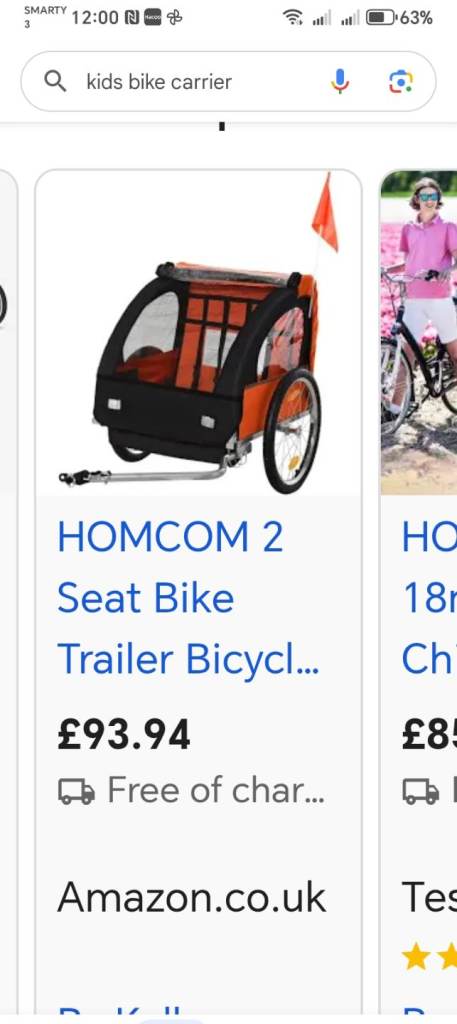Tap the delivery truck icon beside Free of charge
This screenshot has width=457, height=1024.
76,791
